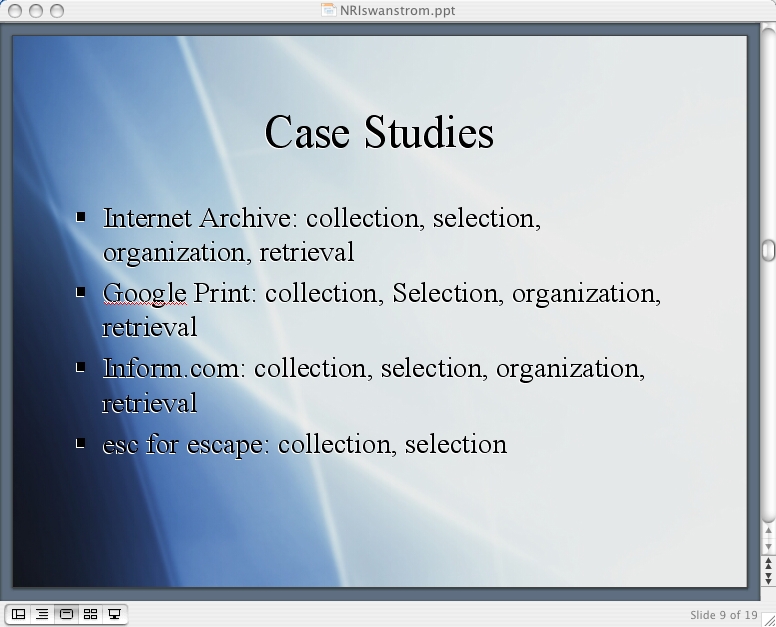The image size is (776, 627).
Task: Click the misspelled word Google
Action: pyautogui.click(x=145, y=294)
